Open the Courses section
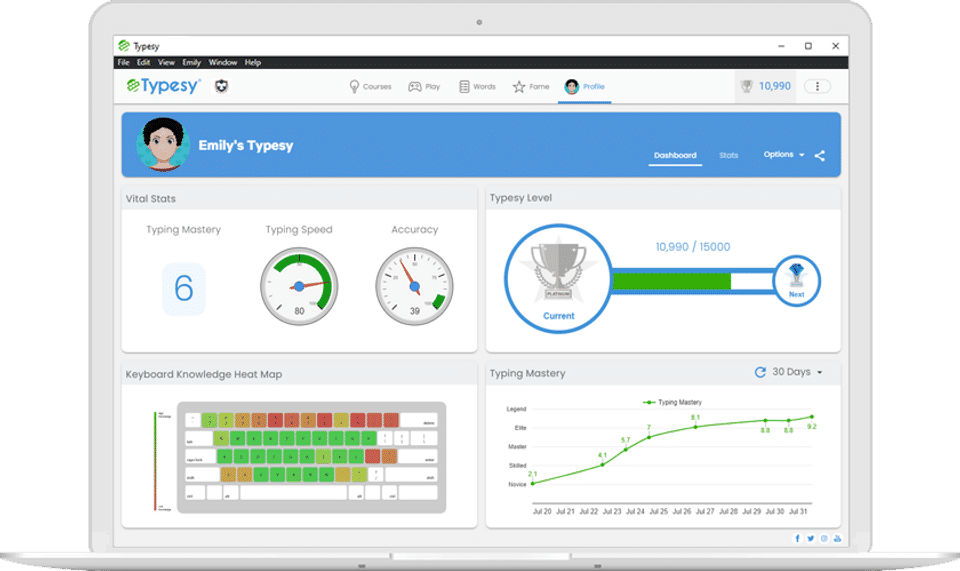This screenshot has height=571, width=960. pyautogui.click(x=370, y=86)
